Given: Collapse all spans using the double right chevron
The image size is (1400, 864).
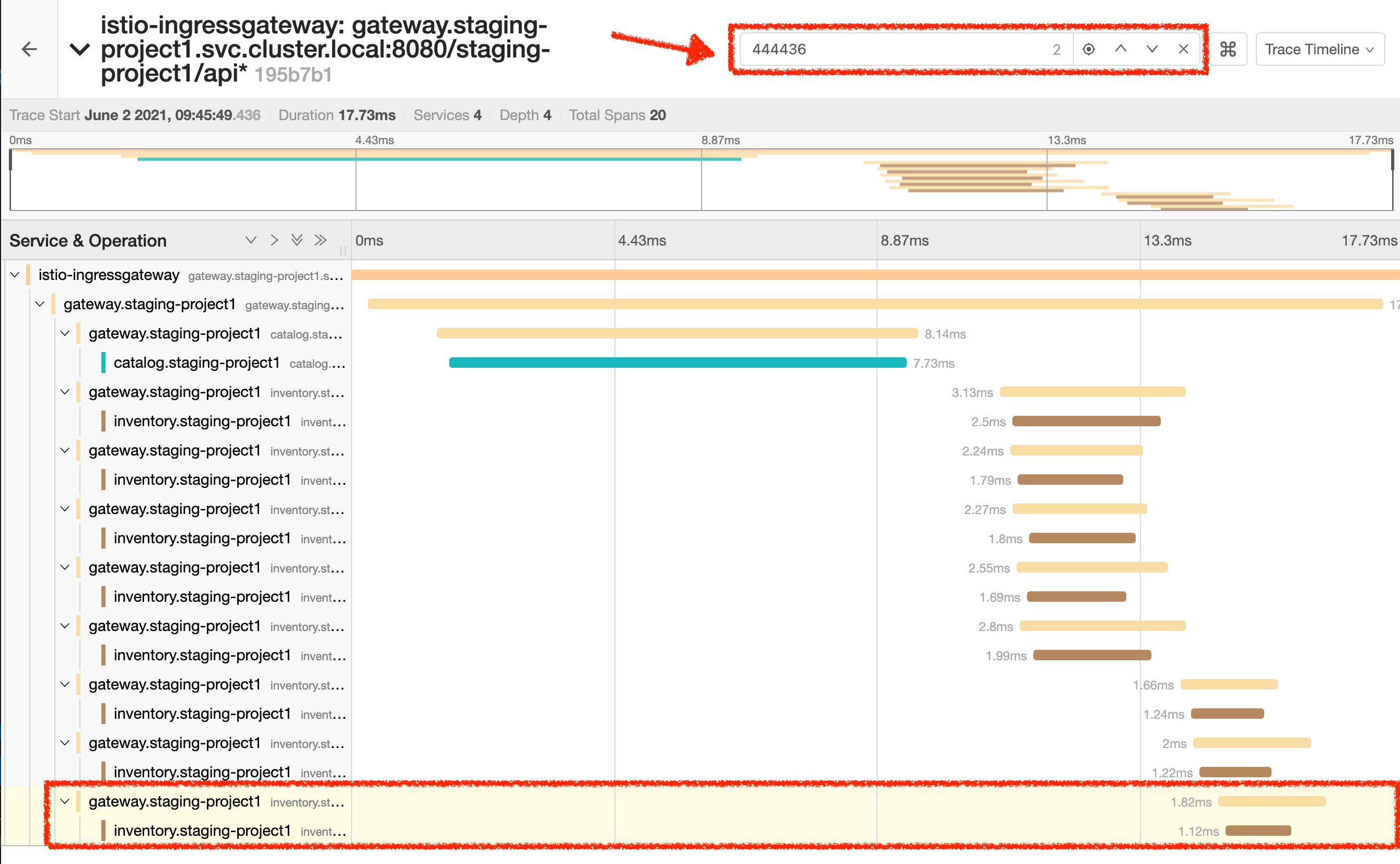Looking at the screenshot, I should click(321, 240).
